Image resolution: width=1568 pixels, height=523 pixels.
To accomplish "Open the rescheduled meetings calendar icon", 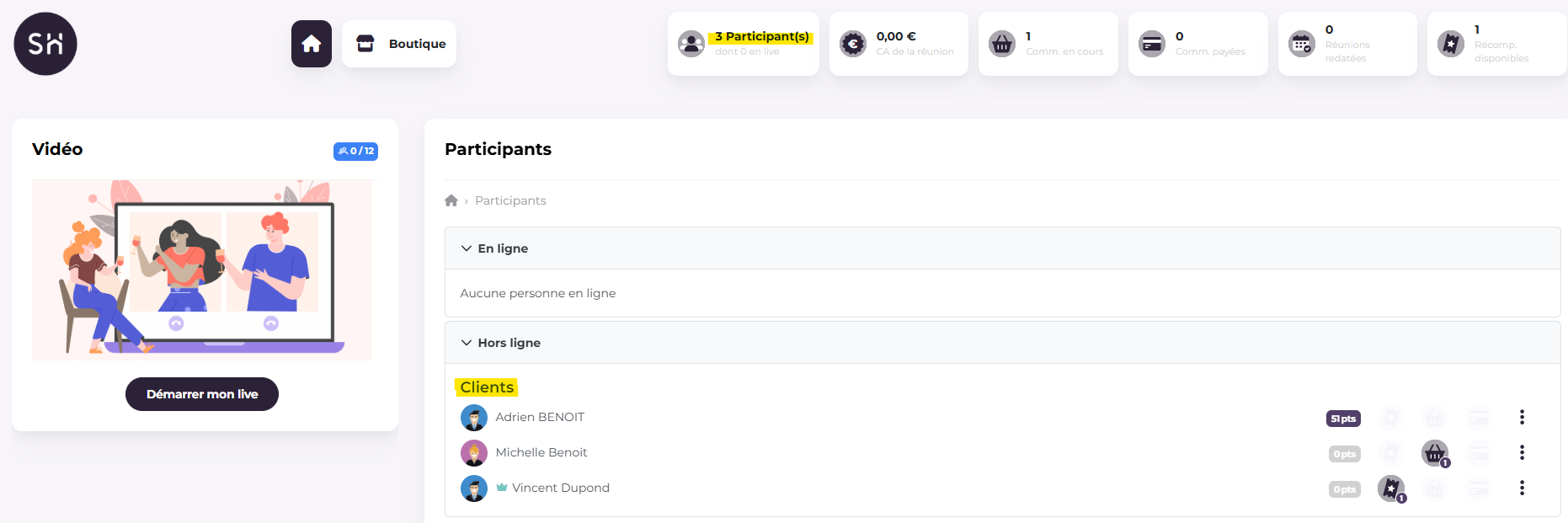I will (1302, 44).
